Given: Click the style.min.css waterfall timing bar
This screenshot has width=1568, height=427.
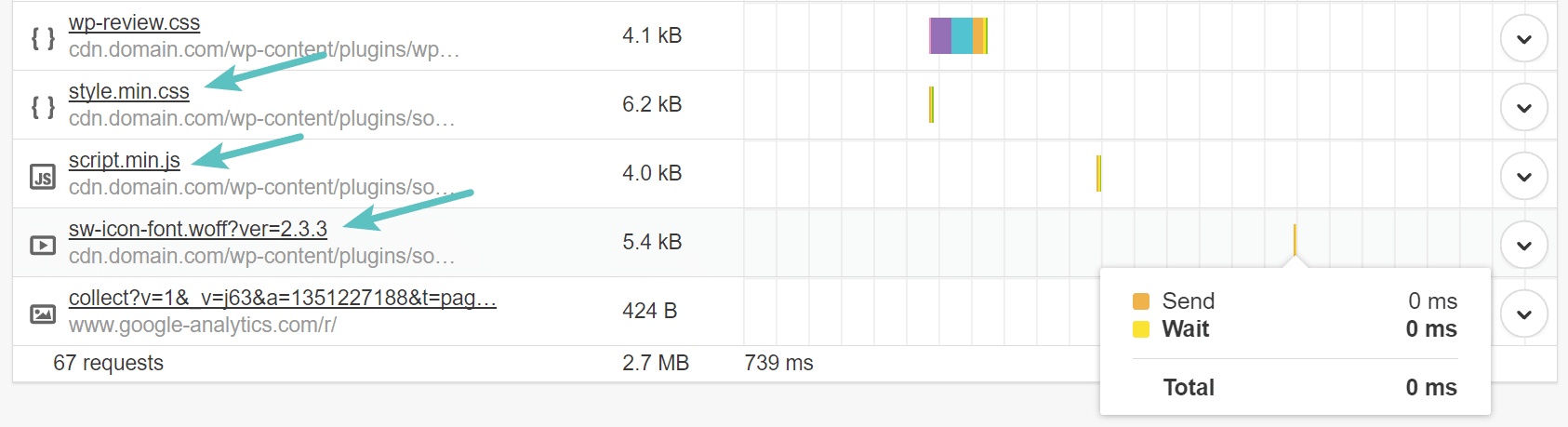Looking at the screenshot, I should [931, 104].
